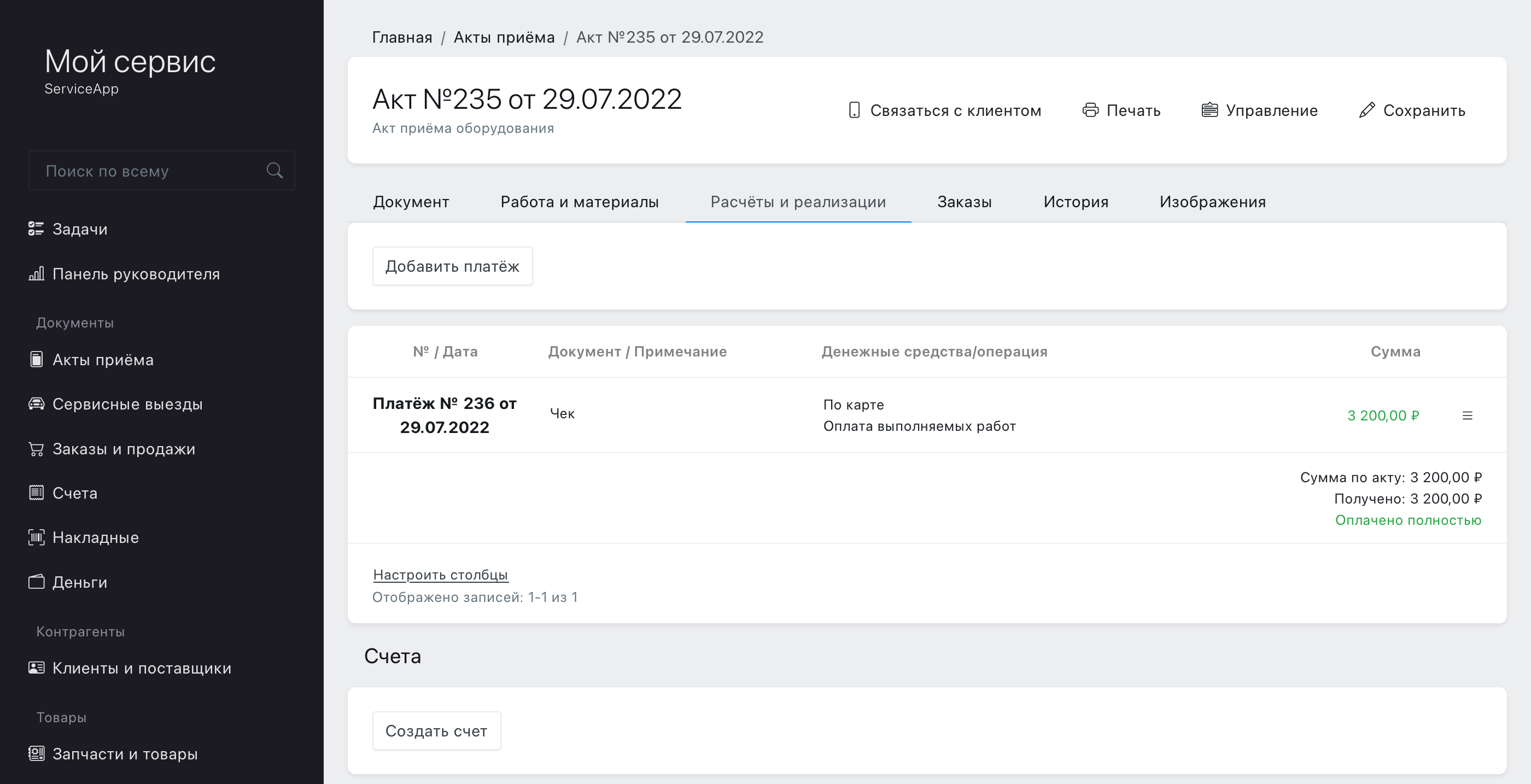Go to Акты приёма breadcrumb
The width and height of the screenshot is (1531, 784).
[x=504, y=37]
